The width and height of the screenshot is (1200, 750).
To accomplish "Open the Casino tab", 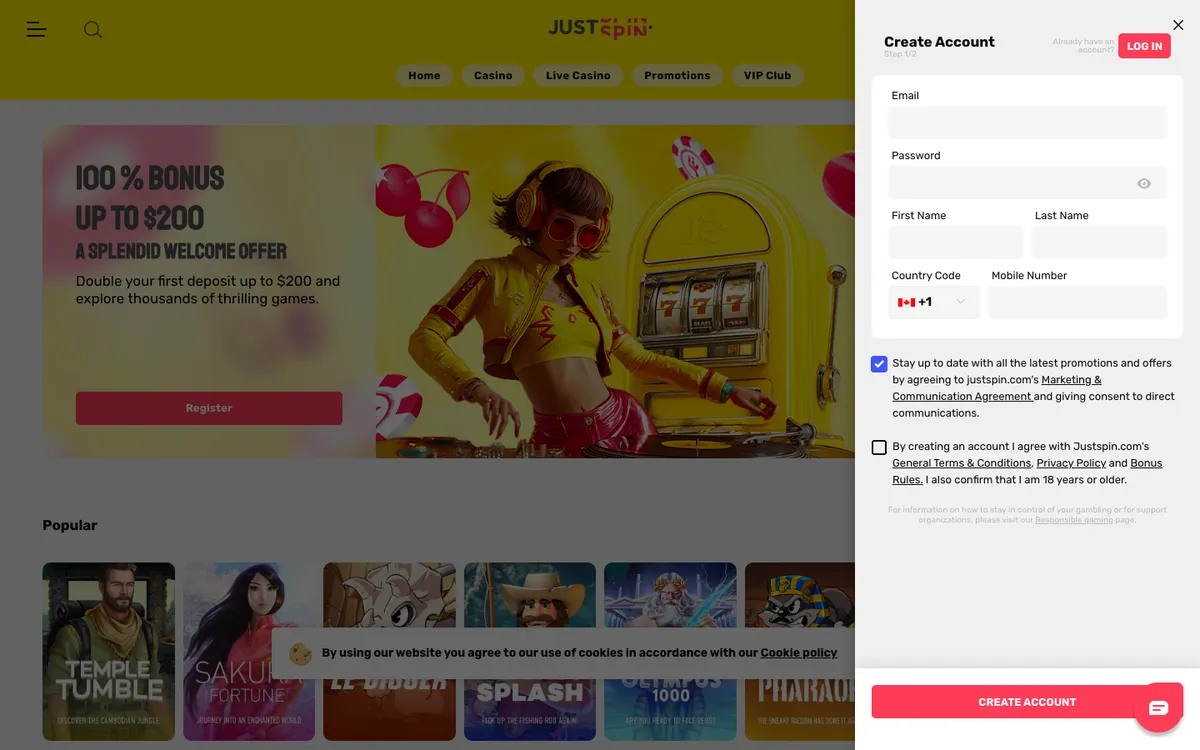I will coord(493,75).
